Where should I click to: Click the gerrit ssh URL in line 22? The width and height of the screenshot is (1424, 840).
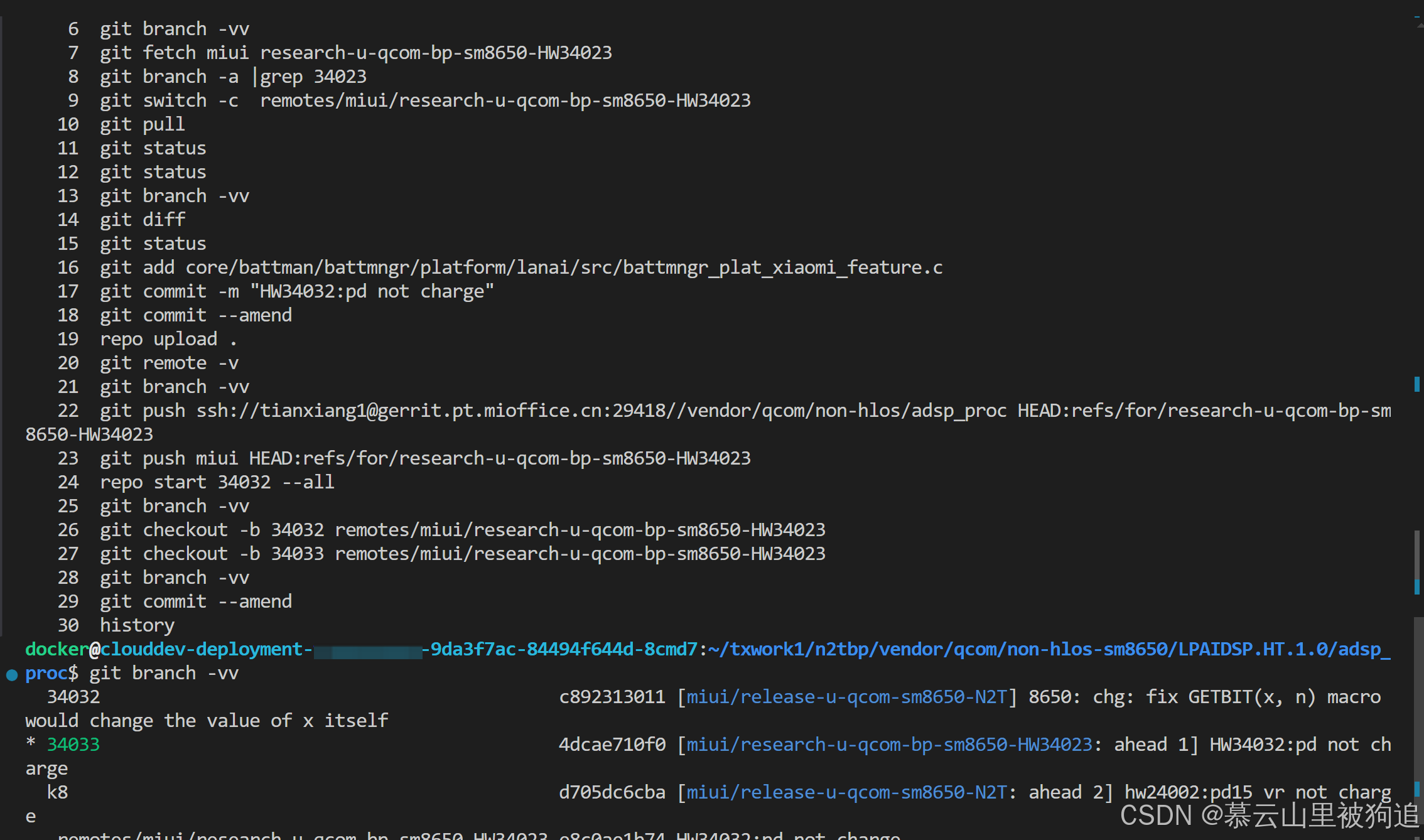click(601, 411)
